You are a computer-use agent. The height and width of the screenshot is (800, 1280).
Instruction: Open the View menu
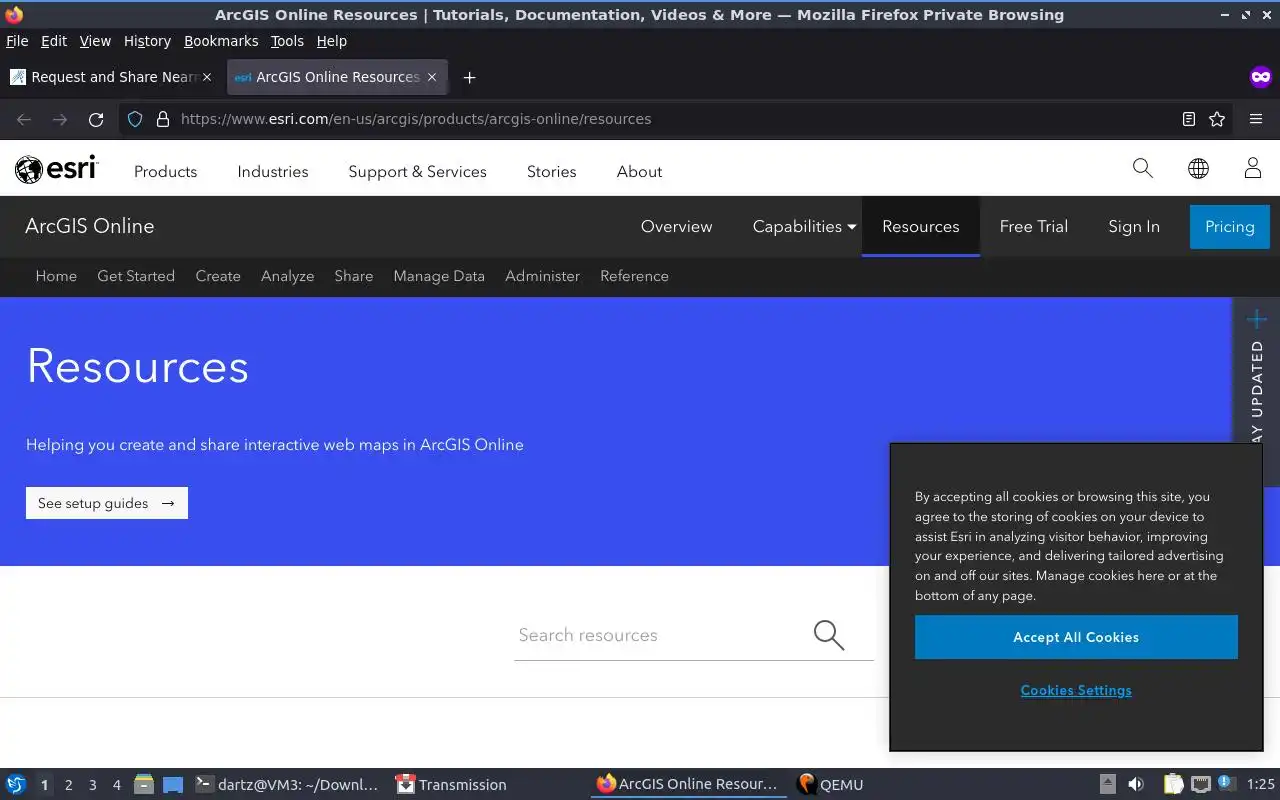coord(95,41)
